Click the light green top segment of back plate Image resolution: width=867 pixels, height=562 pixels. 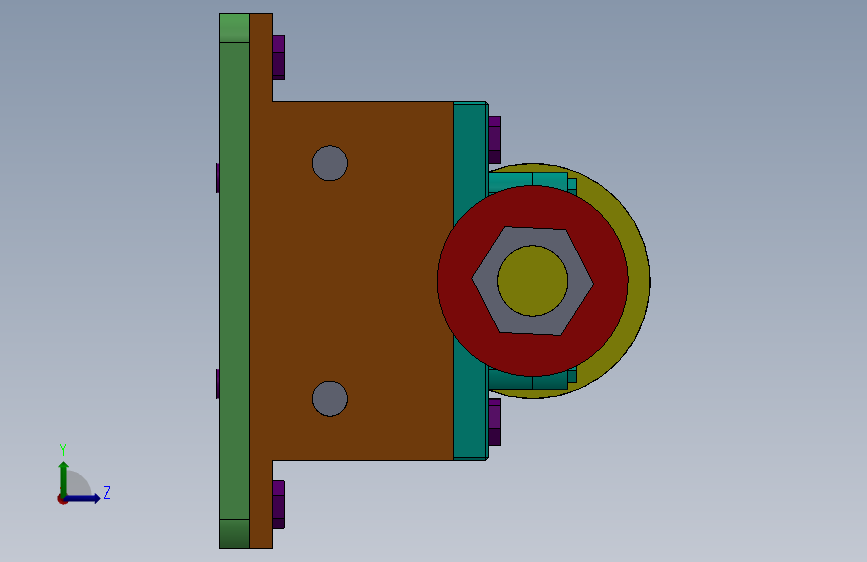point(234,28)
